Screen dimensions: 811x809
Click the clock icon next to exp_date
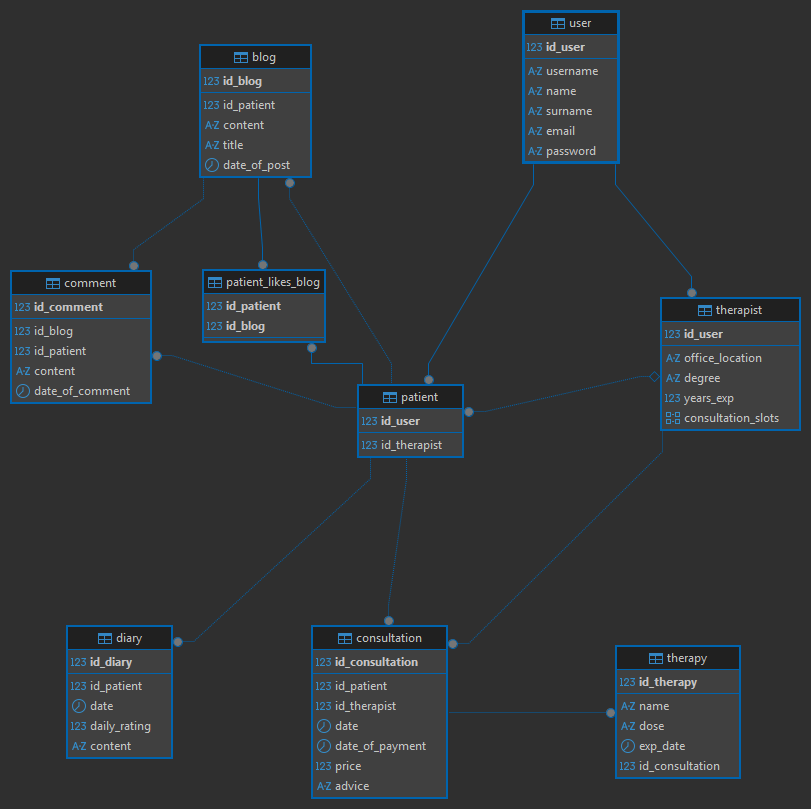(x=627, y=746)
